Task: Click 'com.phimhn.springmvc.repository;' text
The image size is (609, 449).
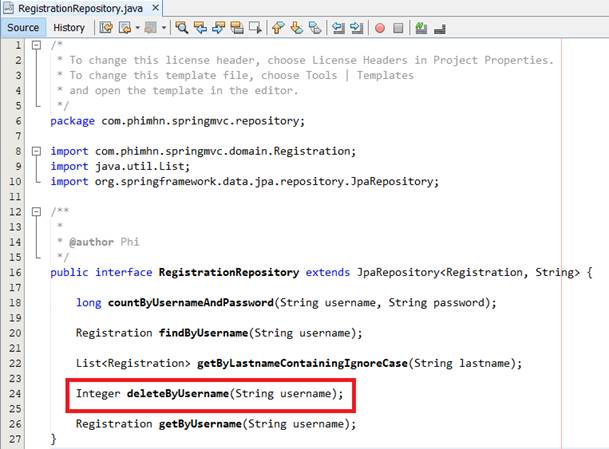Action: click(x=203, y=121)
